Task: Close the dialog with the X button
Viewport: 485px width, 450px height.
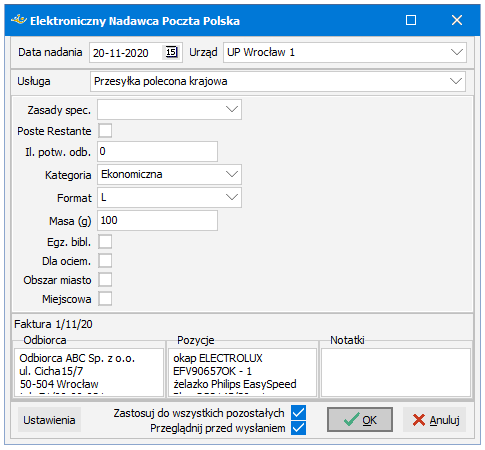Action: [x=457, y=20]
